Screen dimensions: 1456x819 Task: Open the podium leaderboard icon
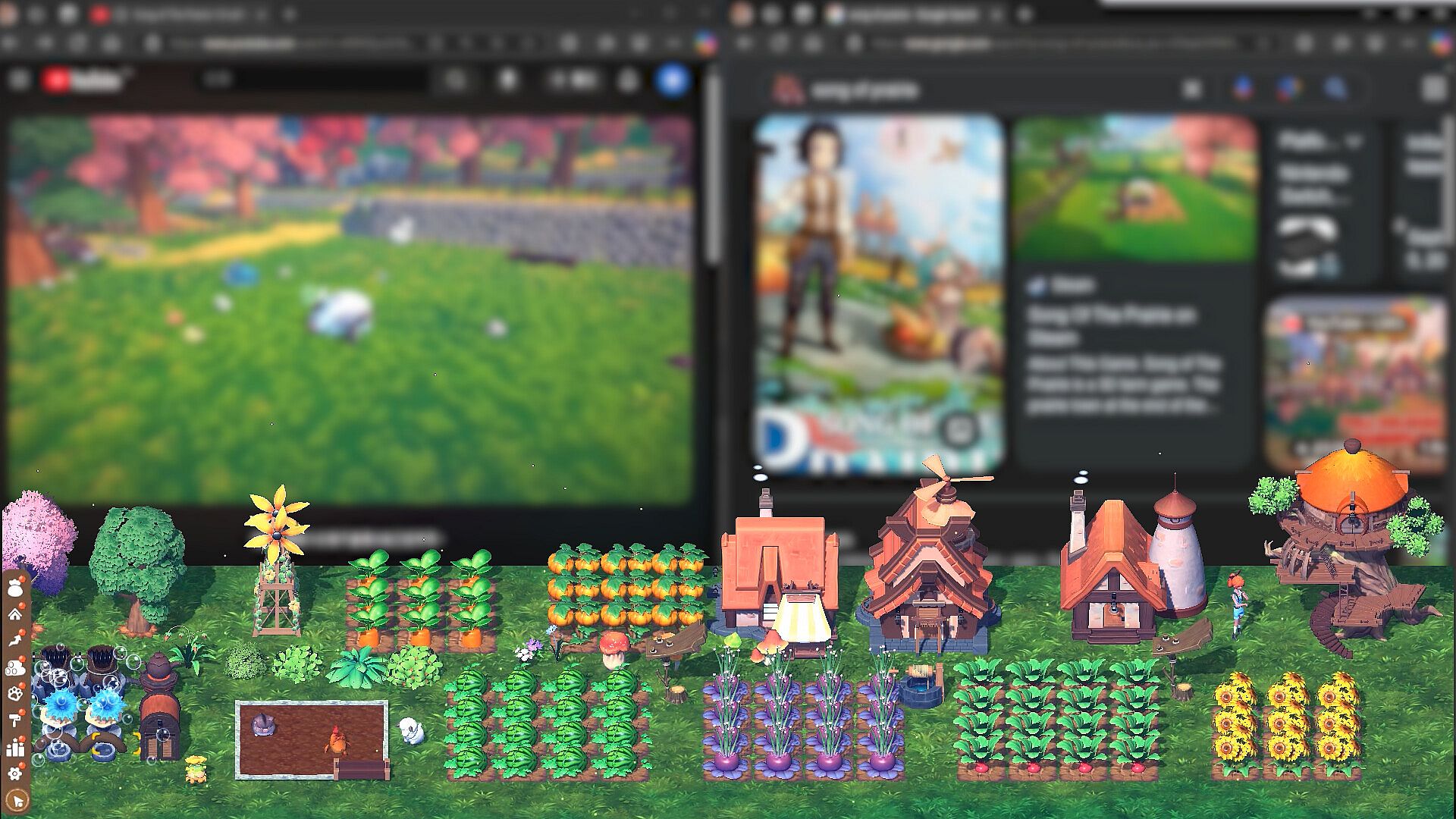coord(15,748)
